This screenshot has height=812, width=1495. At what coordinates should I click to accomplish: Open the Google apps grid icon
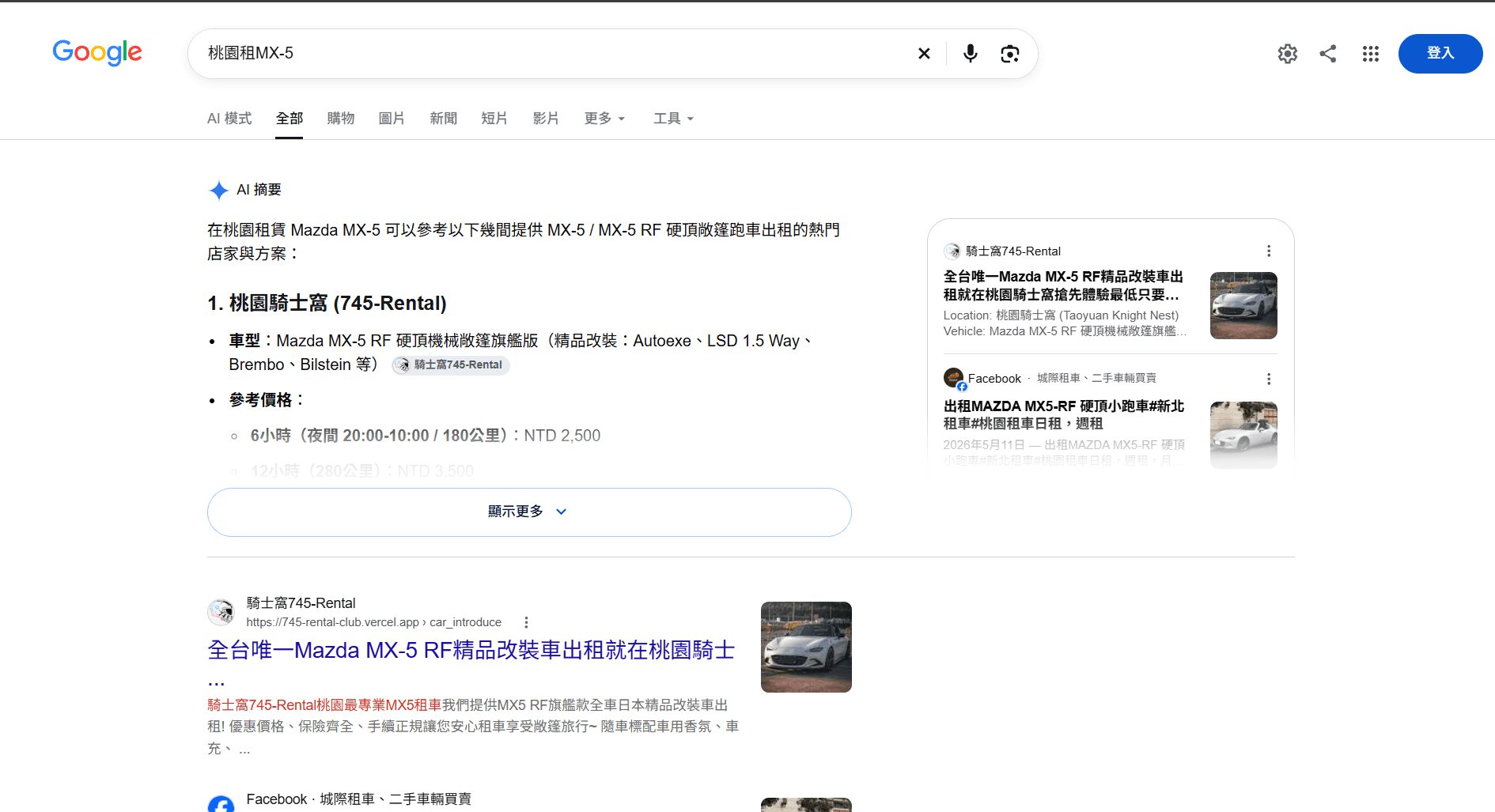(x=1371, y=54)
